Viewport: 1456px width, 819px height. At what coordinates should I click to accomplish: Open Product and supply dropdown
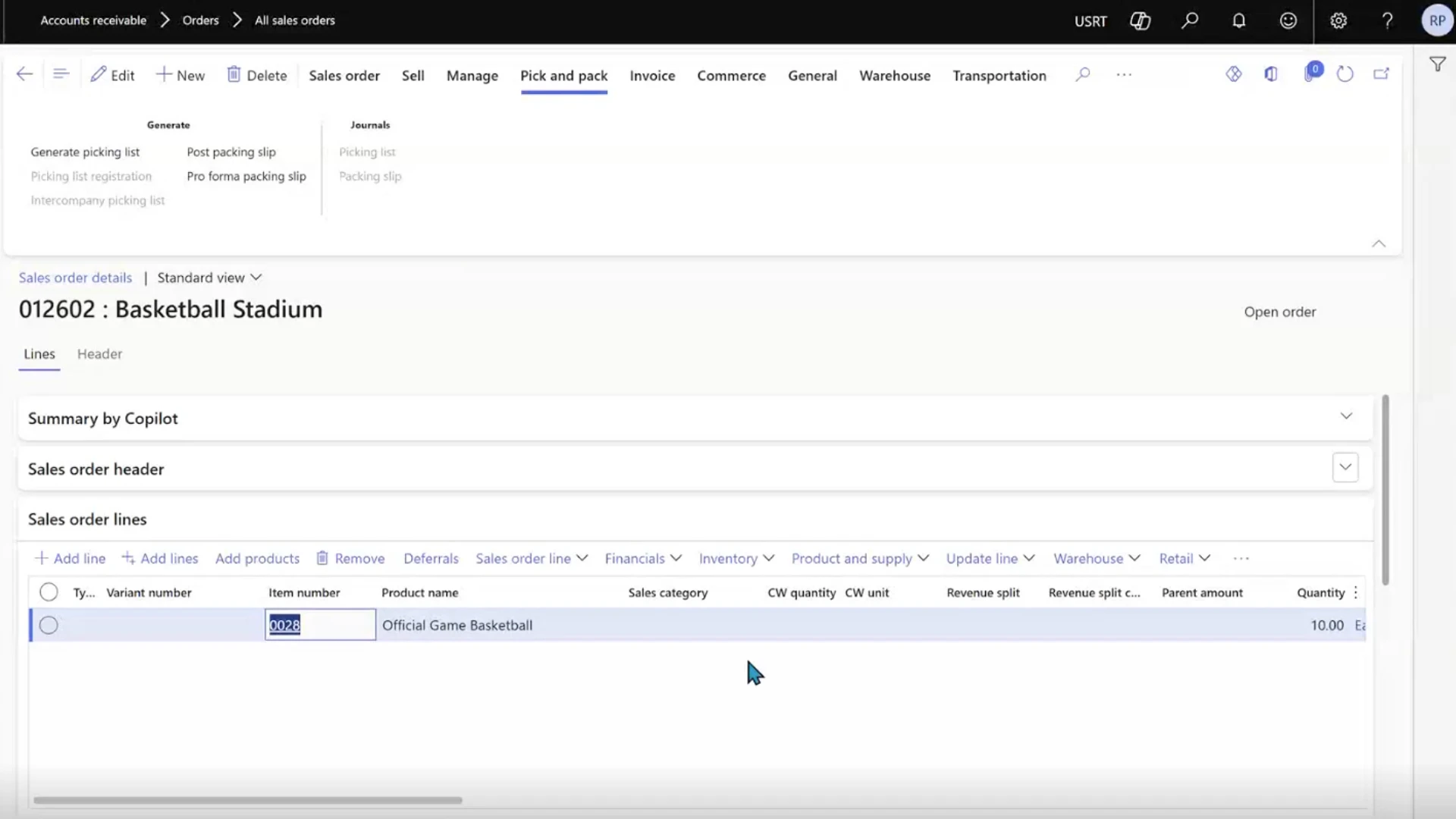[860, 558]
